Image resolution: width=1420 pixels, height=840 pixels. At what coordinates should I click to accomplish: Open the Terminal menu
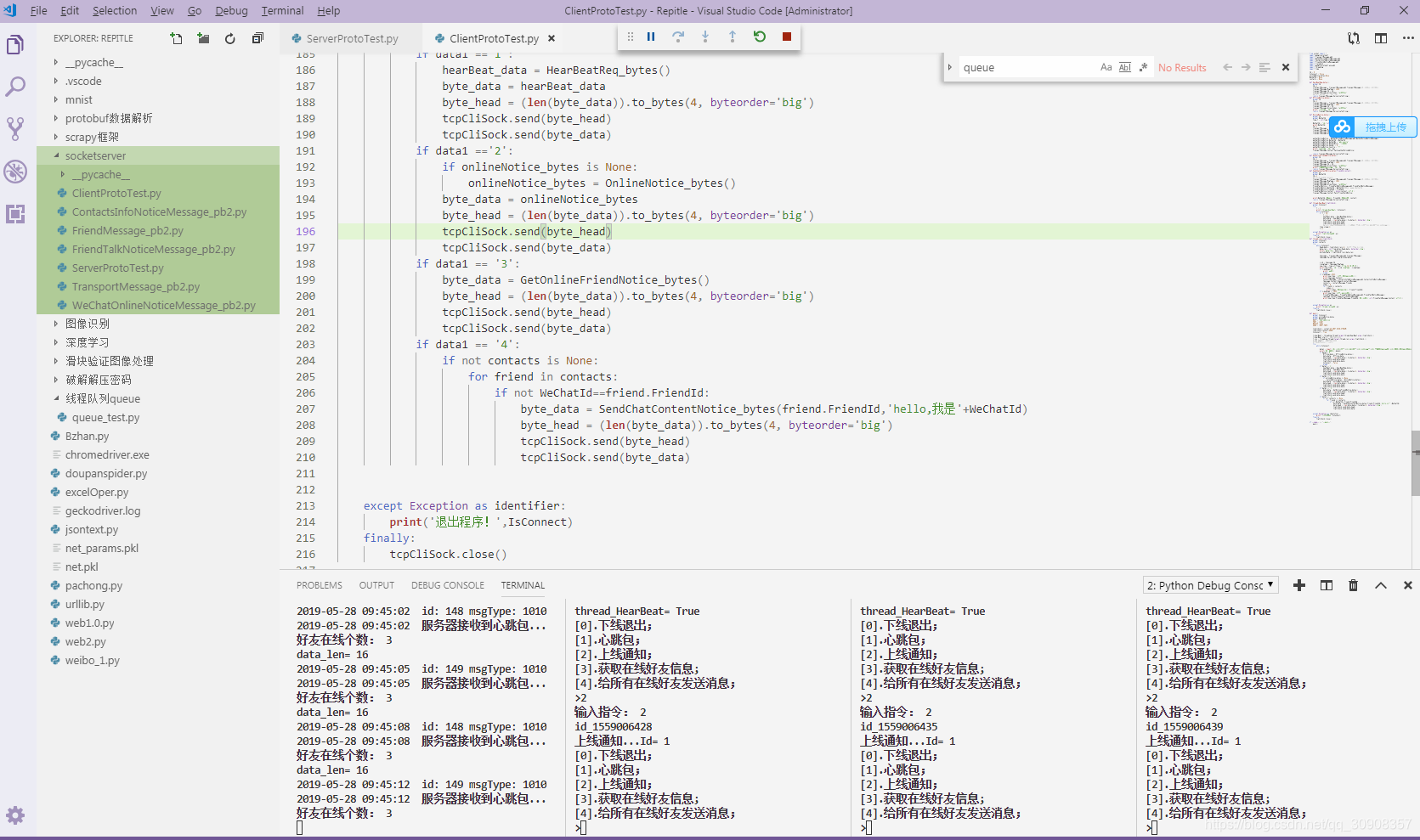tap(282, 11)
